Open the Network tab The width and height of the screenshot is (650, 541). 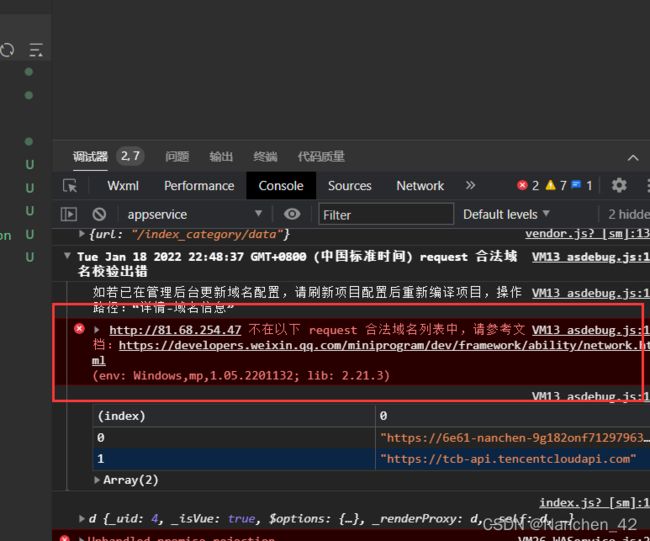coord(420,186)
